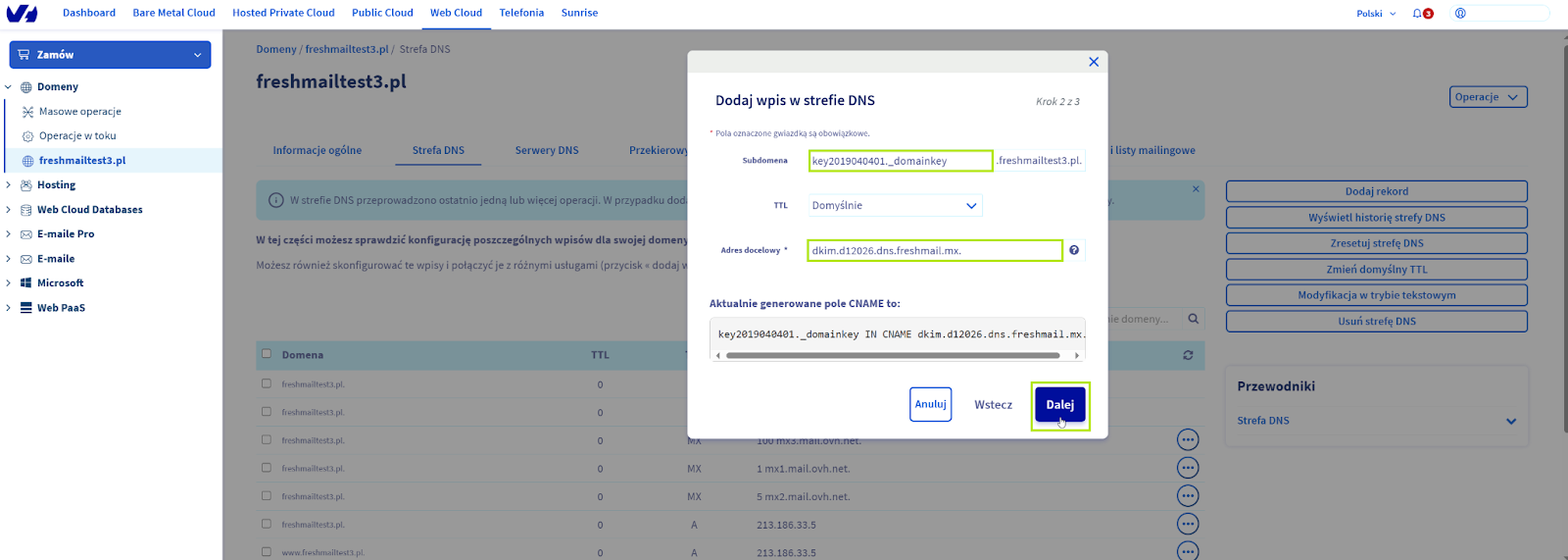The width and height of the screenshot is (1568, 560).
Task: Tick the checkbox for the freshmailtest3.pl A record row
Action: click(266, 524)
